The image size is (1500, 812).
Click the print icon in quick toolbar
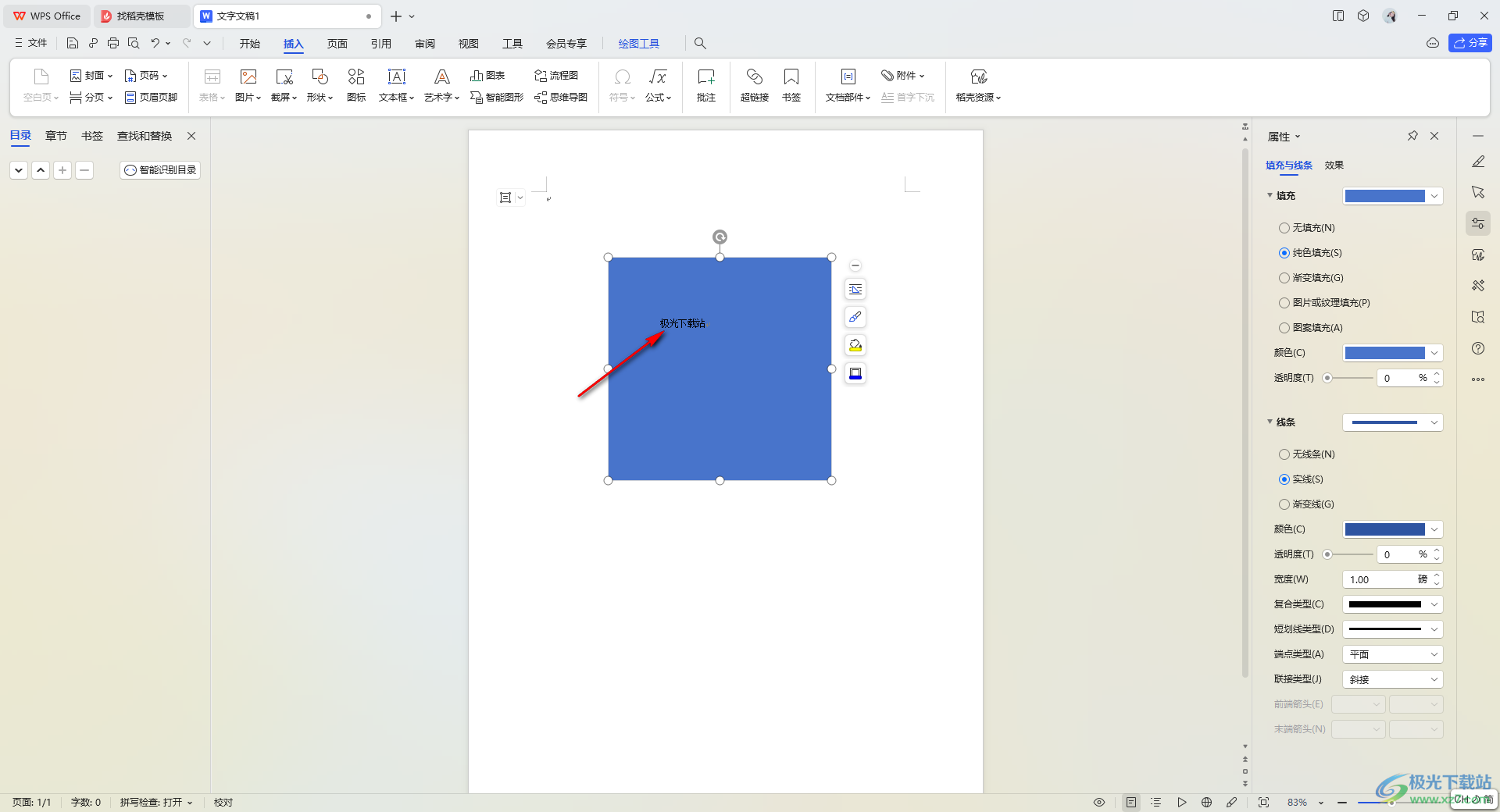113,44
